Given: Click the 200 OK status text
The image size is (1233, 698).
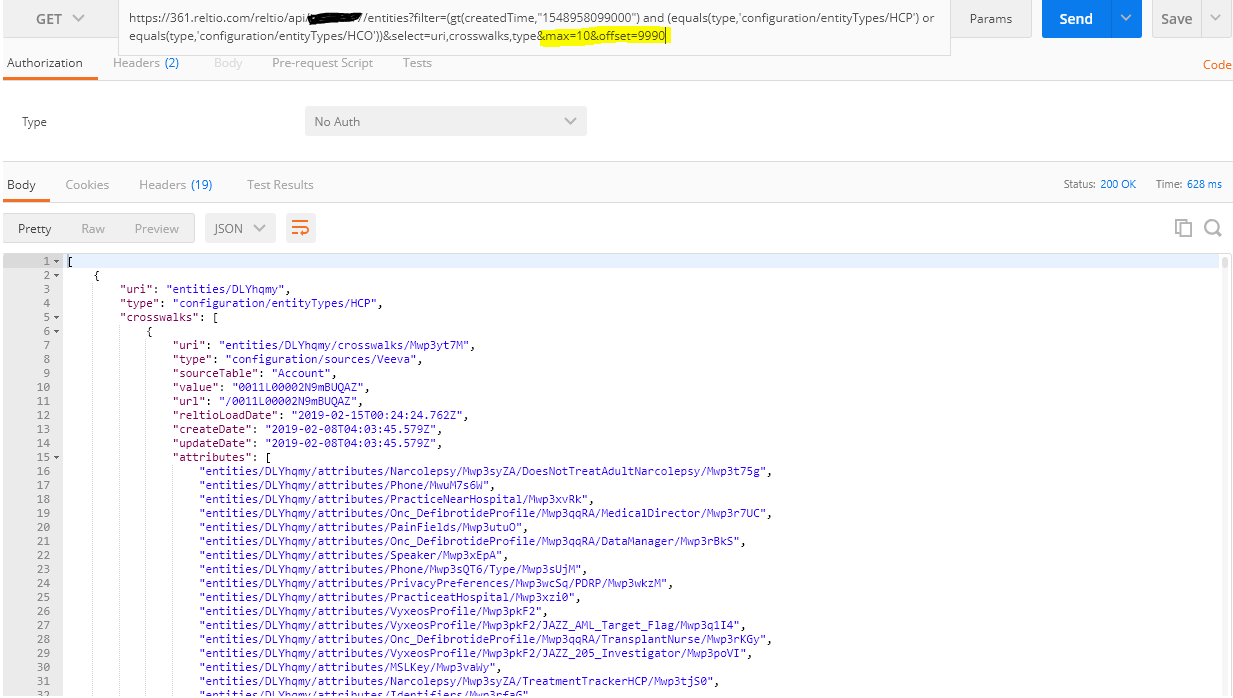Looking at the screenshot, I should coord(1118,185).
